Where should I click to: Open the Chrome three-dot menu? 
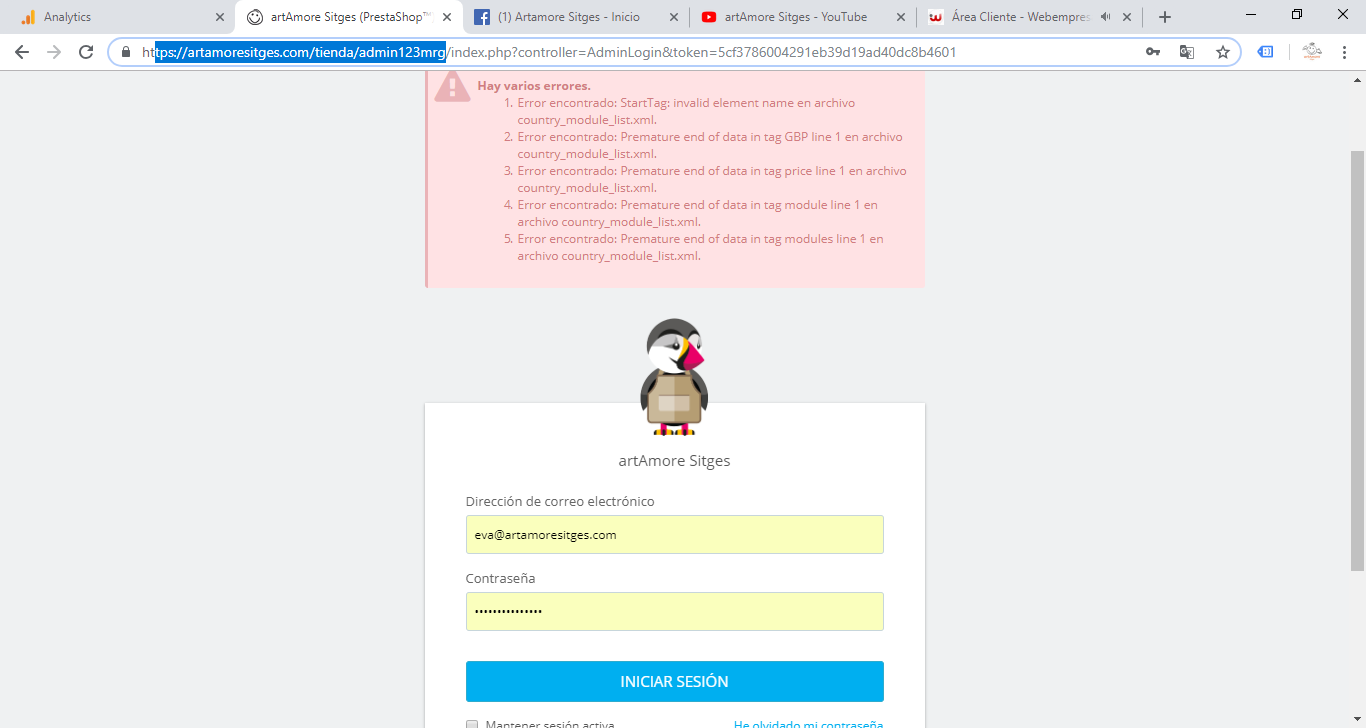(x=1344, y=52)
